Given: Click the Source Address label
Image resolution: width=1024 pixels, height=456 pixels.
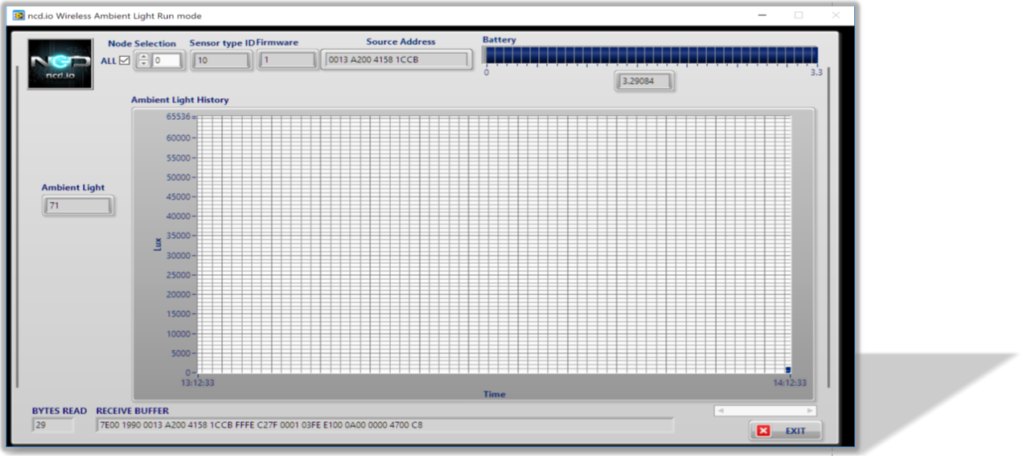Looking at the screenshot, I should pos(400,42).
